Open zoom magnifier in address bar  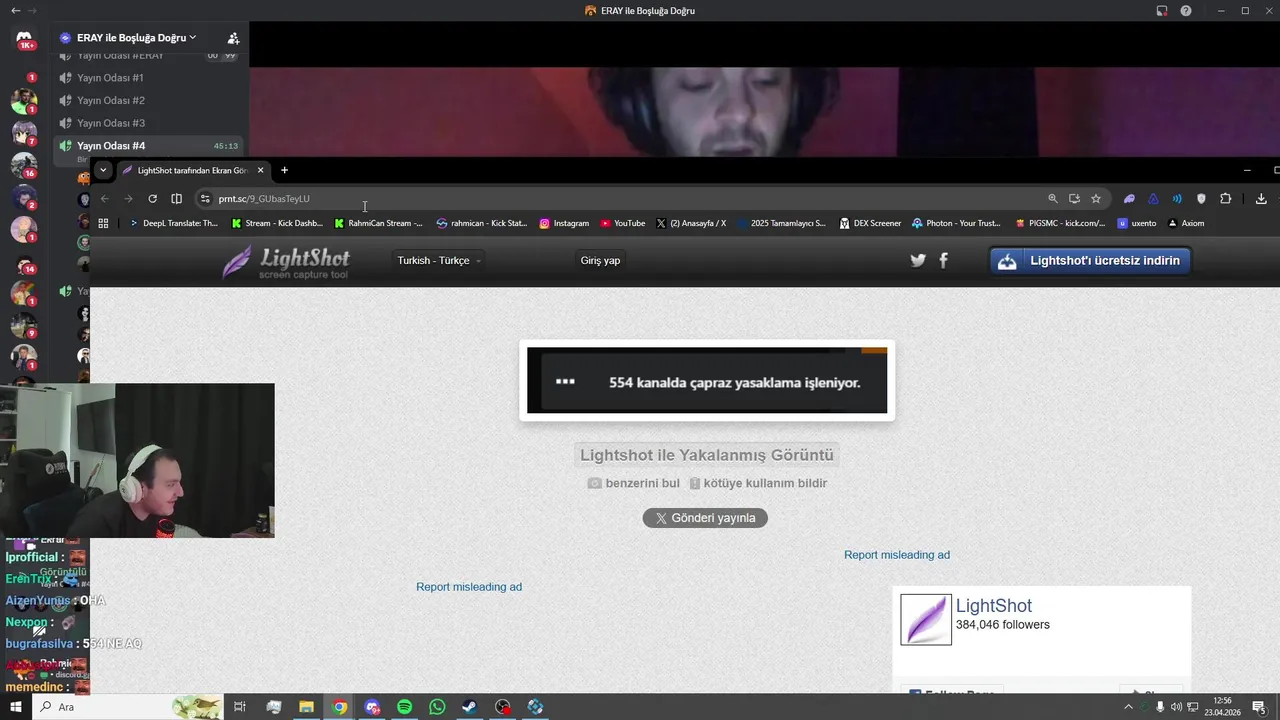click(1052, 198)
